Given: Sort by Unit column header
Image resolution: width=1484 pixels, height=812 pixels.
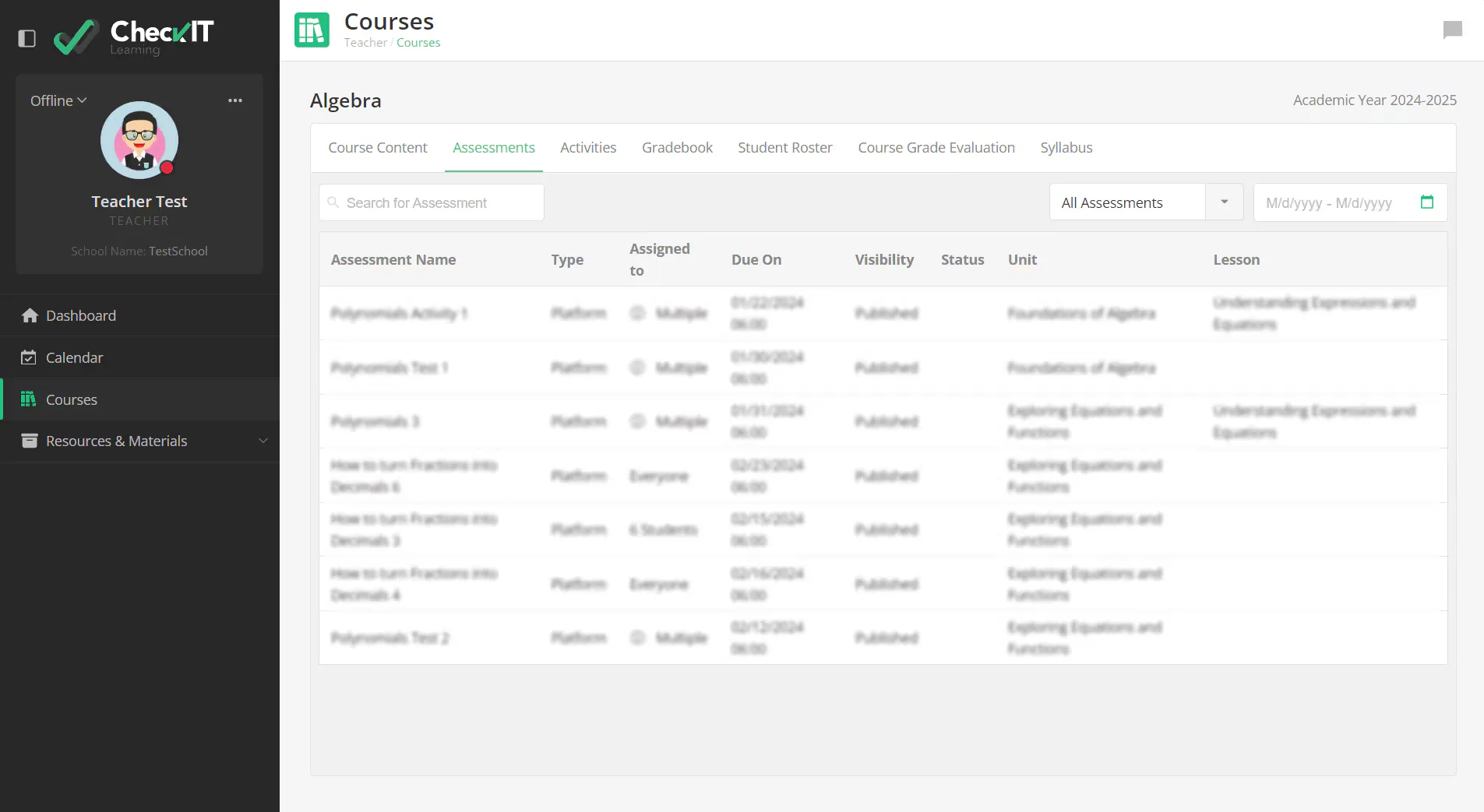Looking at the screenshot, I should point(1022,260).
